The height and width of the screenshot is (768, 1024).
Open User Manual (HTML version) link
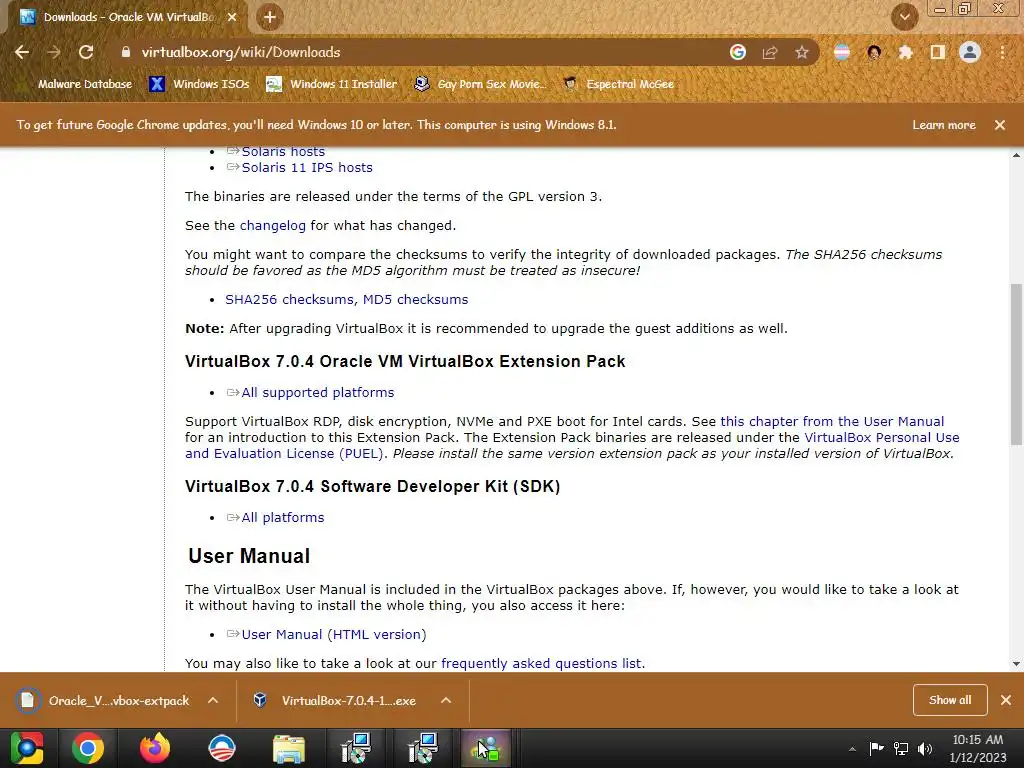click(x=333, y=634)
